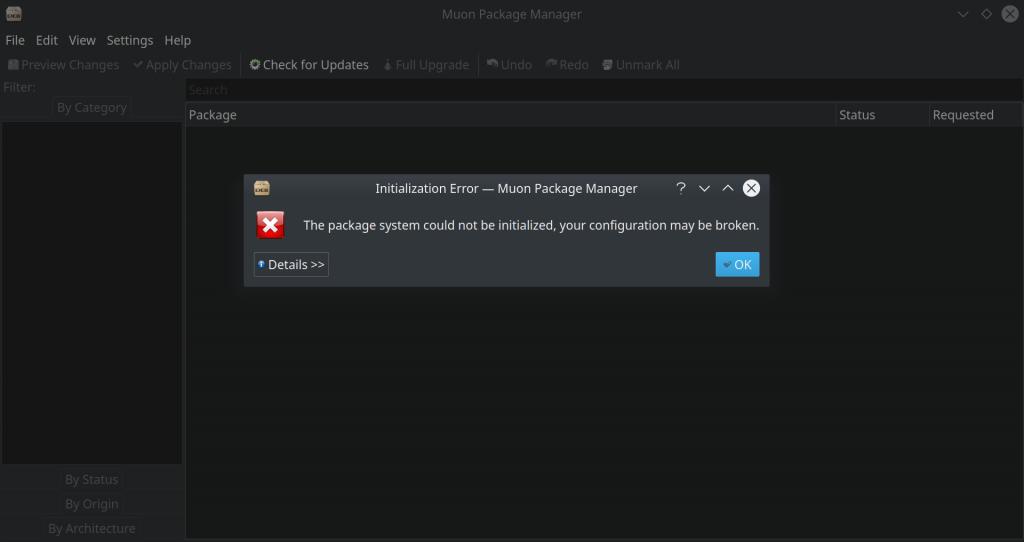Open the View menu
Image resolution: width=1024 pixels, height=542 pixels.
click(82, 40)
